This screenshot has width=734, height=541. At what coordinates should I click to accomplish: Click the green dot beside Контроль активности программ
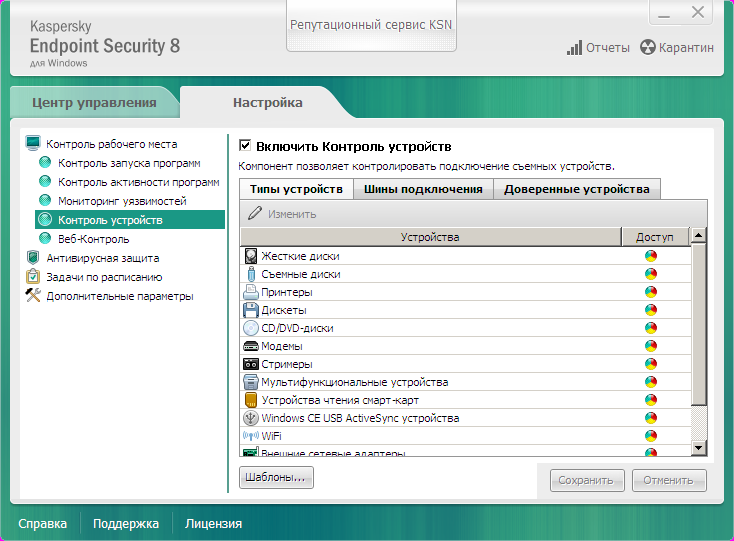pos(45,182)
